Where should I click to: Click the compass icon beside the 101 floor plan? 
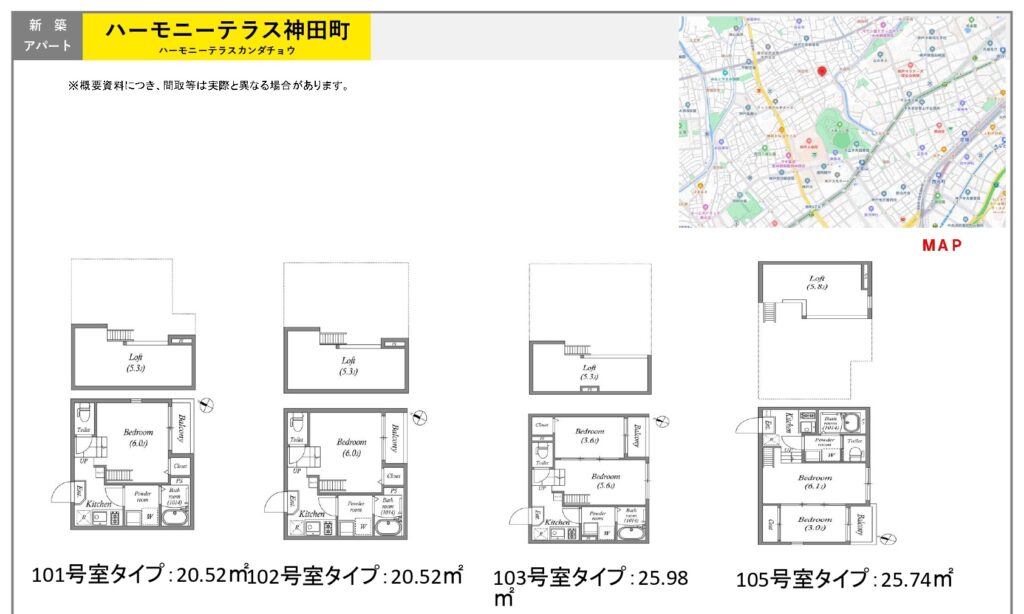pyautogui.click(x=206, y=404)
